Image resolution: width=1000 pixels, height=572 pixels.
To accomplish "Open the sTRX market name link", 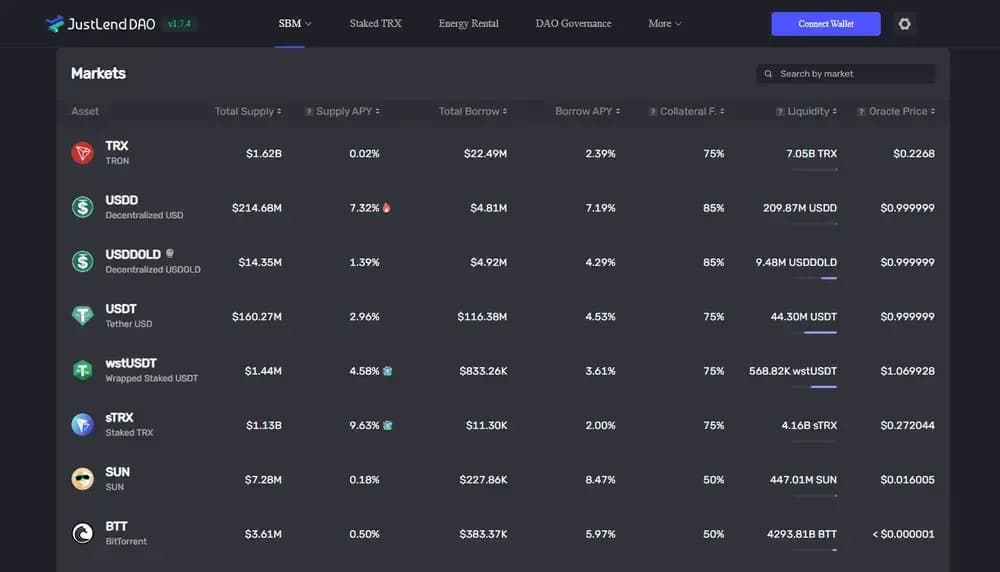I will point(119,418).
